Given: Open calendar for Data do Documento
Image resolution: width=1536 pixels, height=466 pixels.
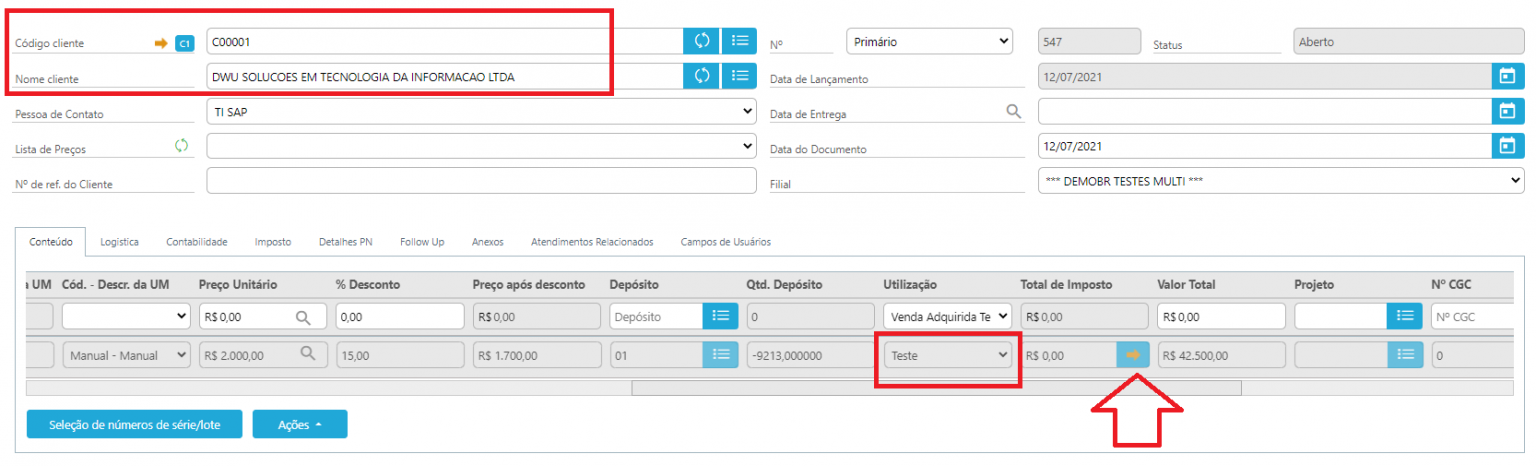Looking at the screenshot, I should point(1507,146).
